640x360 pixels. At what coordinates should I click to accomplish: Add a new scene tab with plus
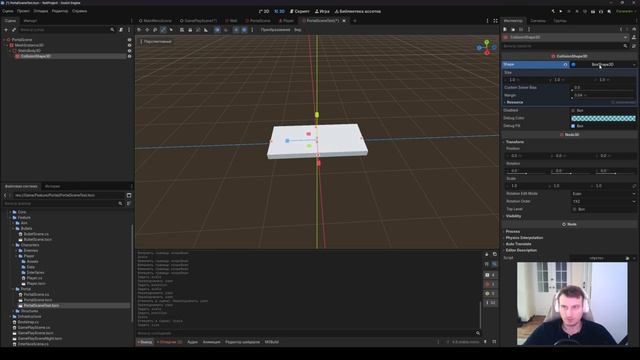coord(355,21)
